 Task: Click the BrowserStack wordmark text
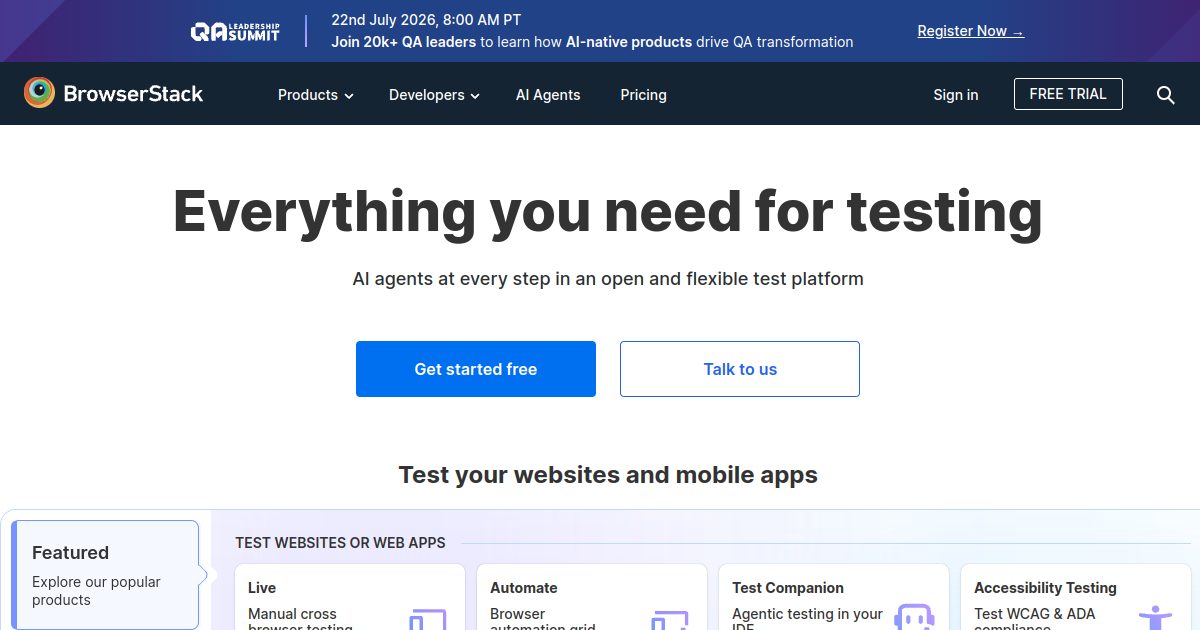[x=133, y=94]
